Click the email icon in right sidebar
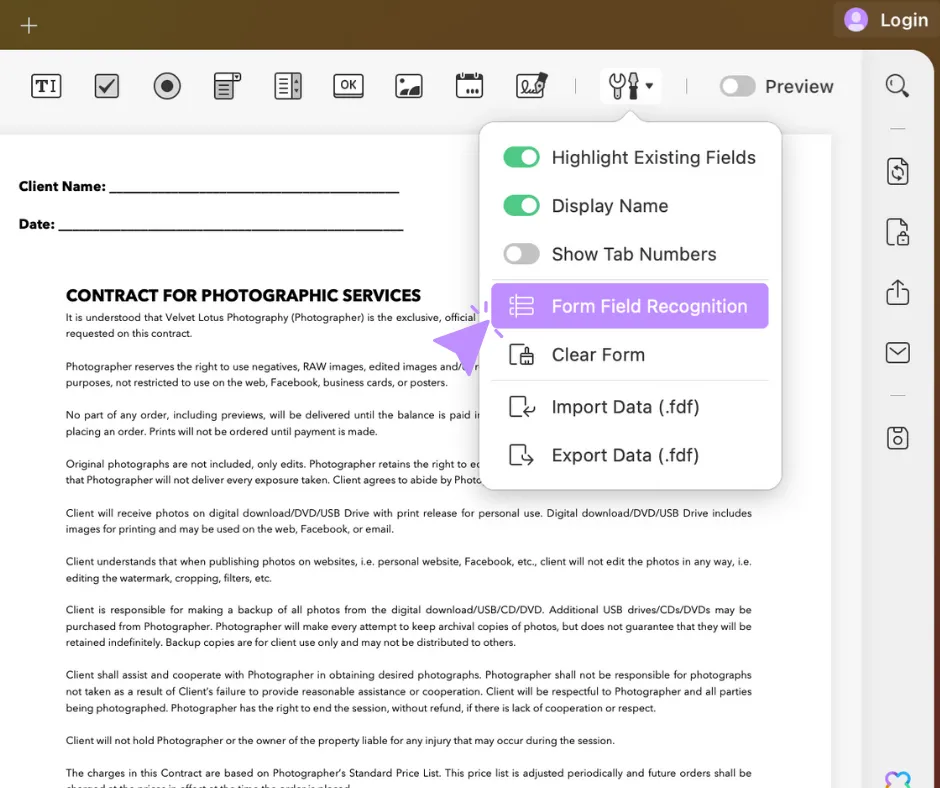This screenshot has width=940, height=788. 897,352
